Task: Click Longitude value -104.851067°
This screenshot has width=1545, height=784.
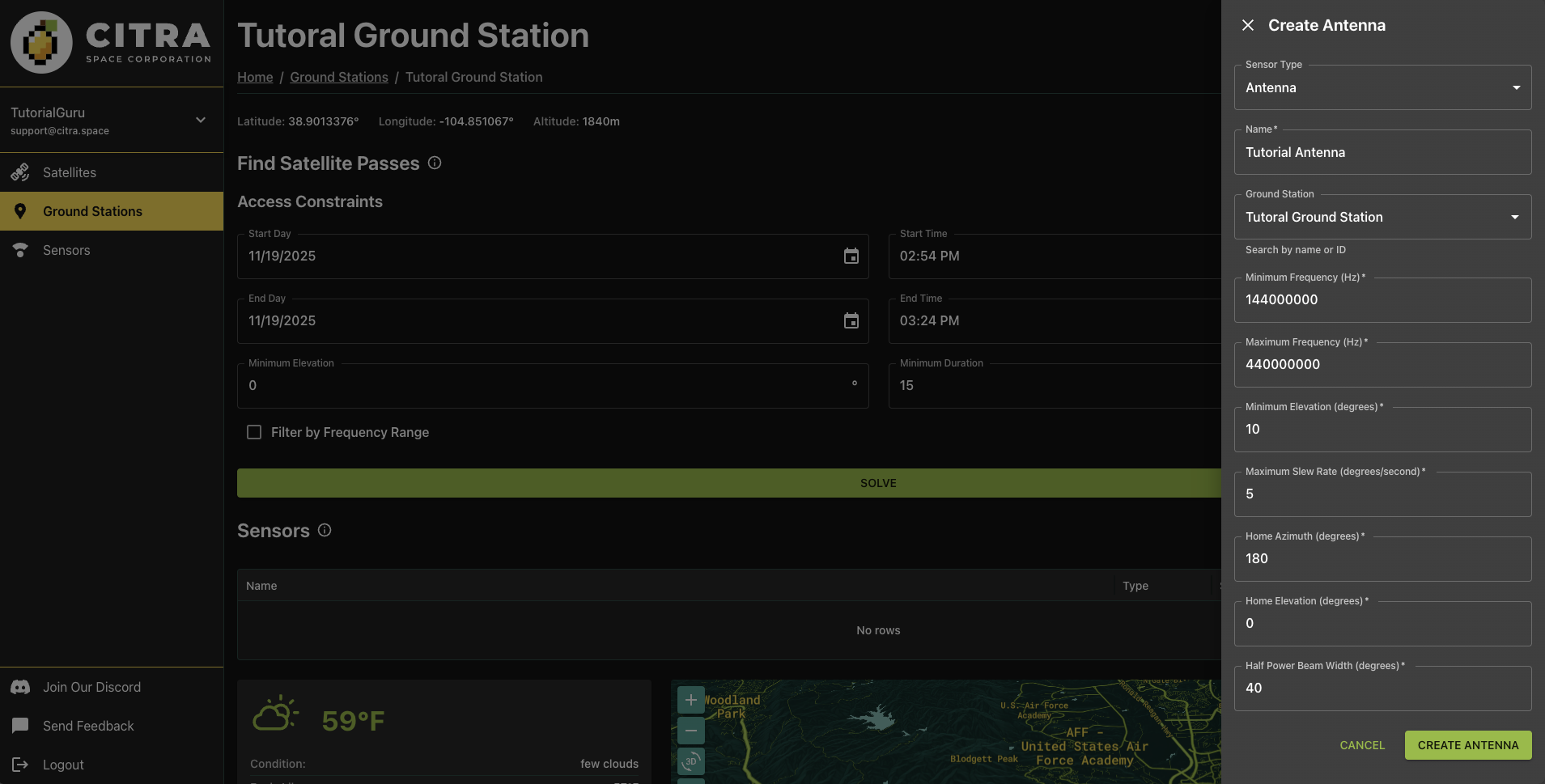Action: click(x=477, y=121)
